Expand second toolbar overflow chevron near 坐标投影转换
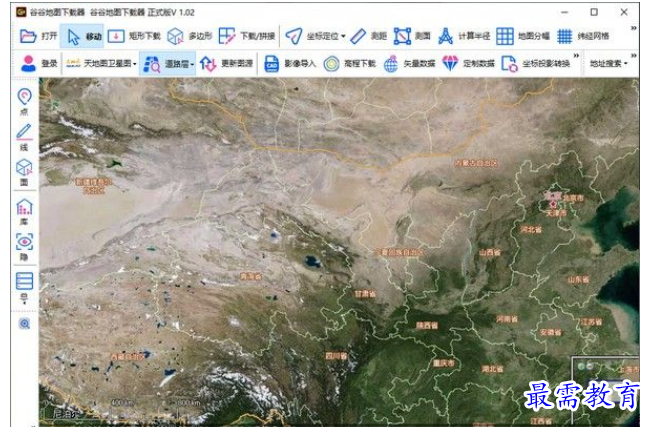 coord(576,55)
